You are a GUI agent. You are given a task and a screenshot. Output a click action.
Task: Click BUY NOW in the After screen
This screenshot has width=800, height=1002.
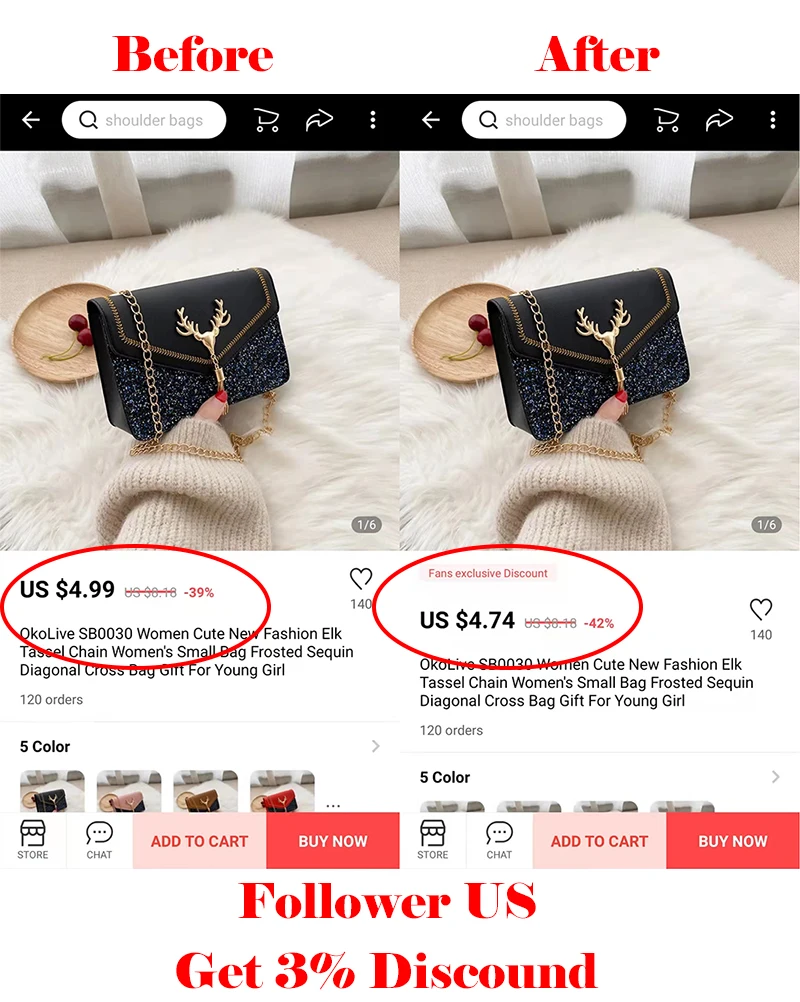[x=733, y=841]
